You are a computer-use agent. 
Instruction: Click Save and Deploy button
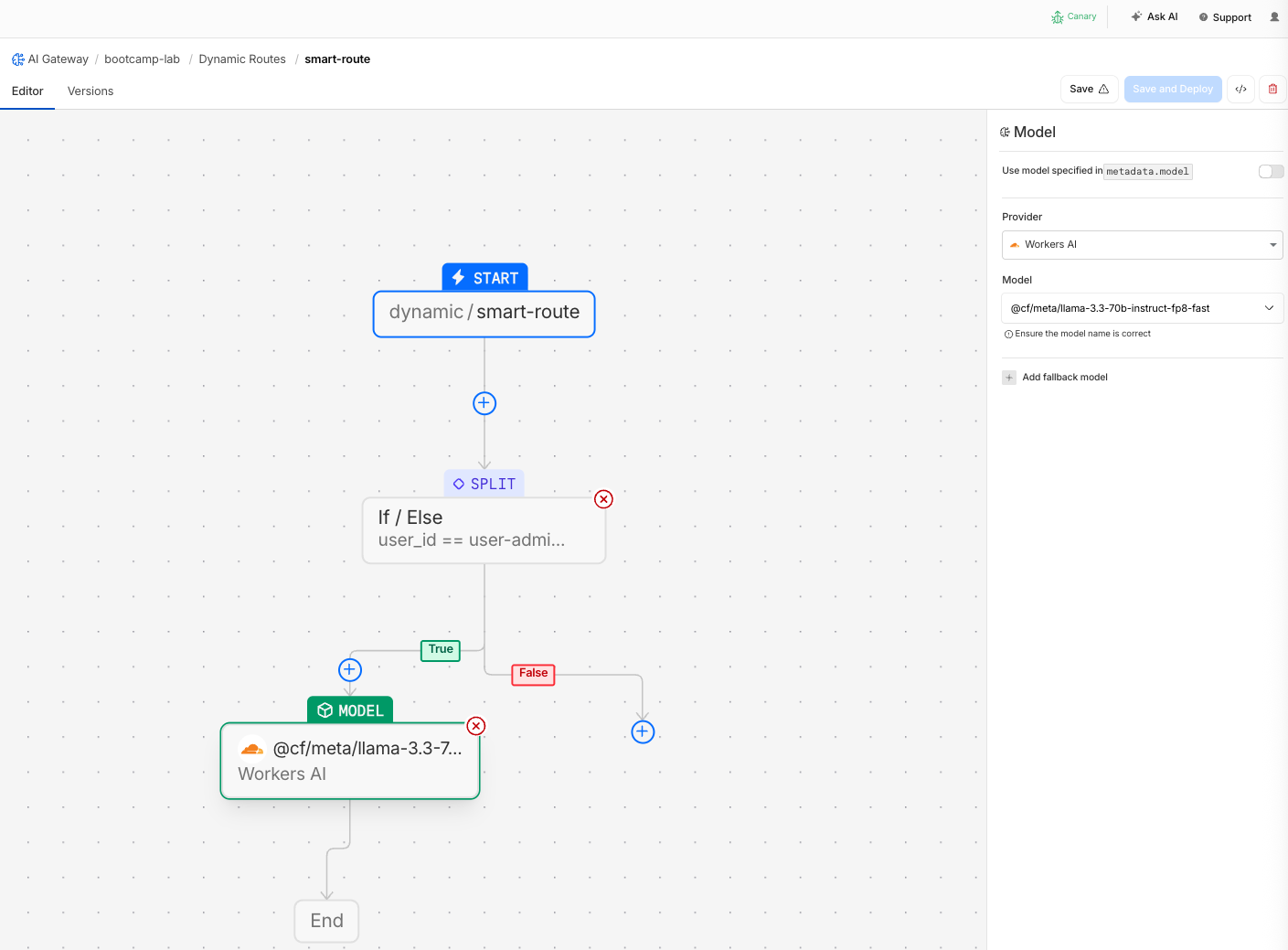[x=1173, y=89]
